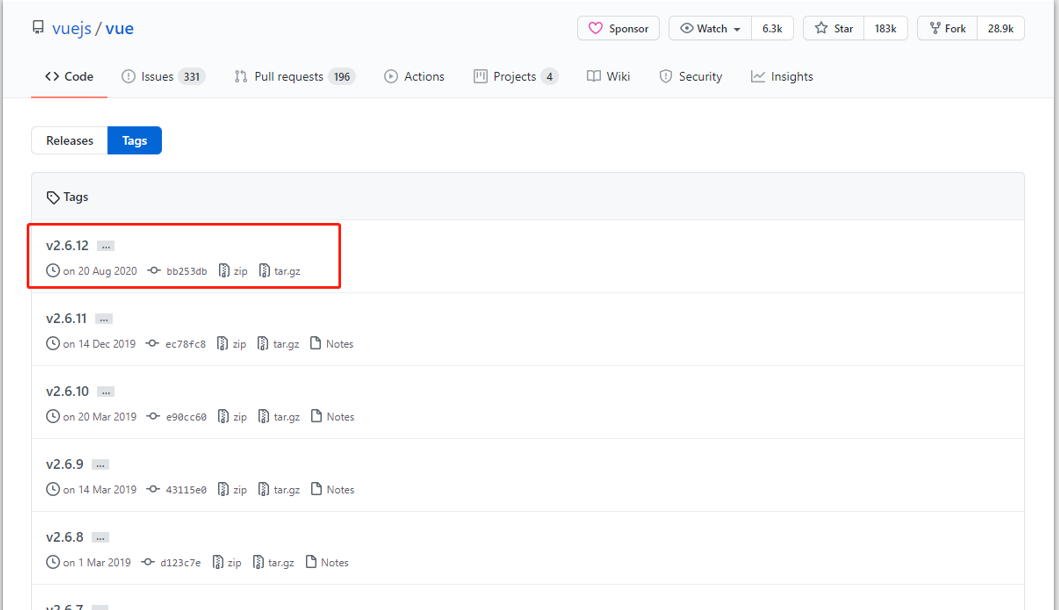This screenshot has width=1059, height=610.
Task: Expand the ellipsis next to v2.6.8
Action: (101, 538)
